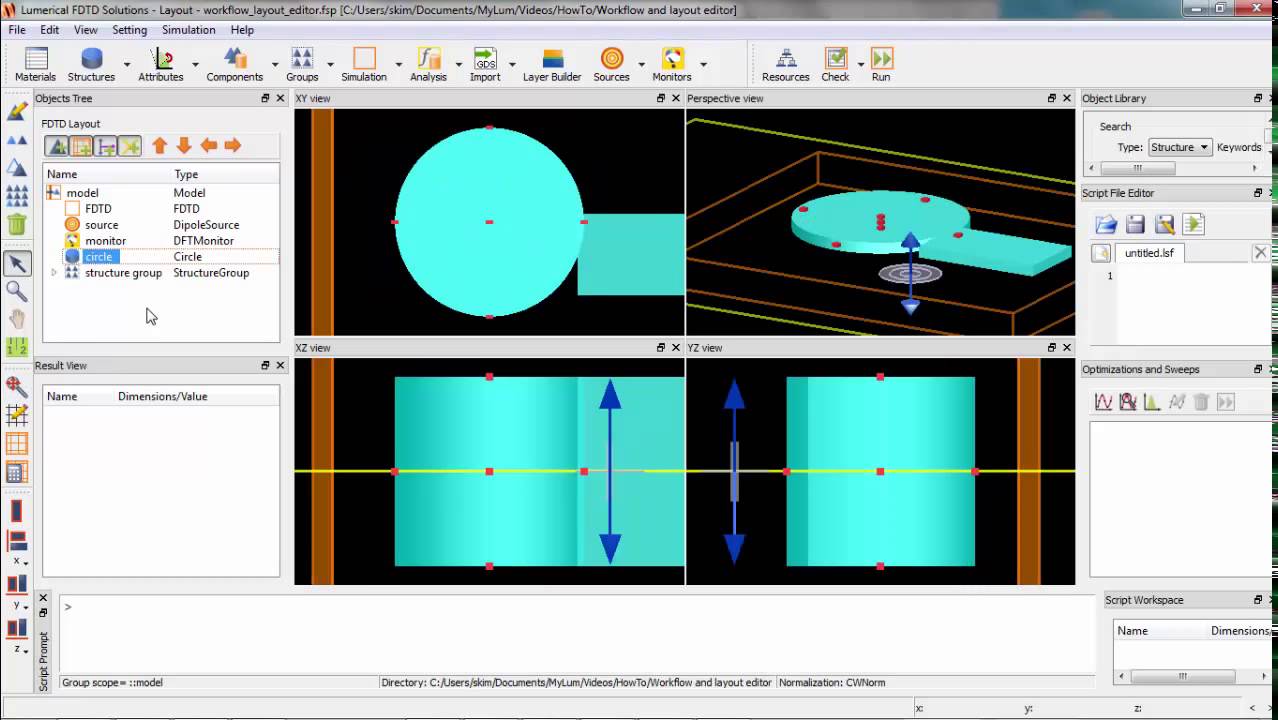Viewport: 1278px width, 720px height.
Task: Open the Resources icon
Action: click(785, 64)
